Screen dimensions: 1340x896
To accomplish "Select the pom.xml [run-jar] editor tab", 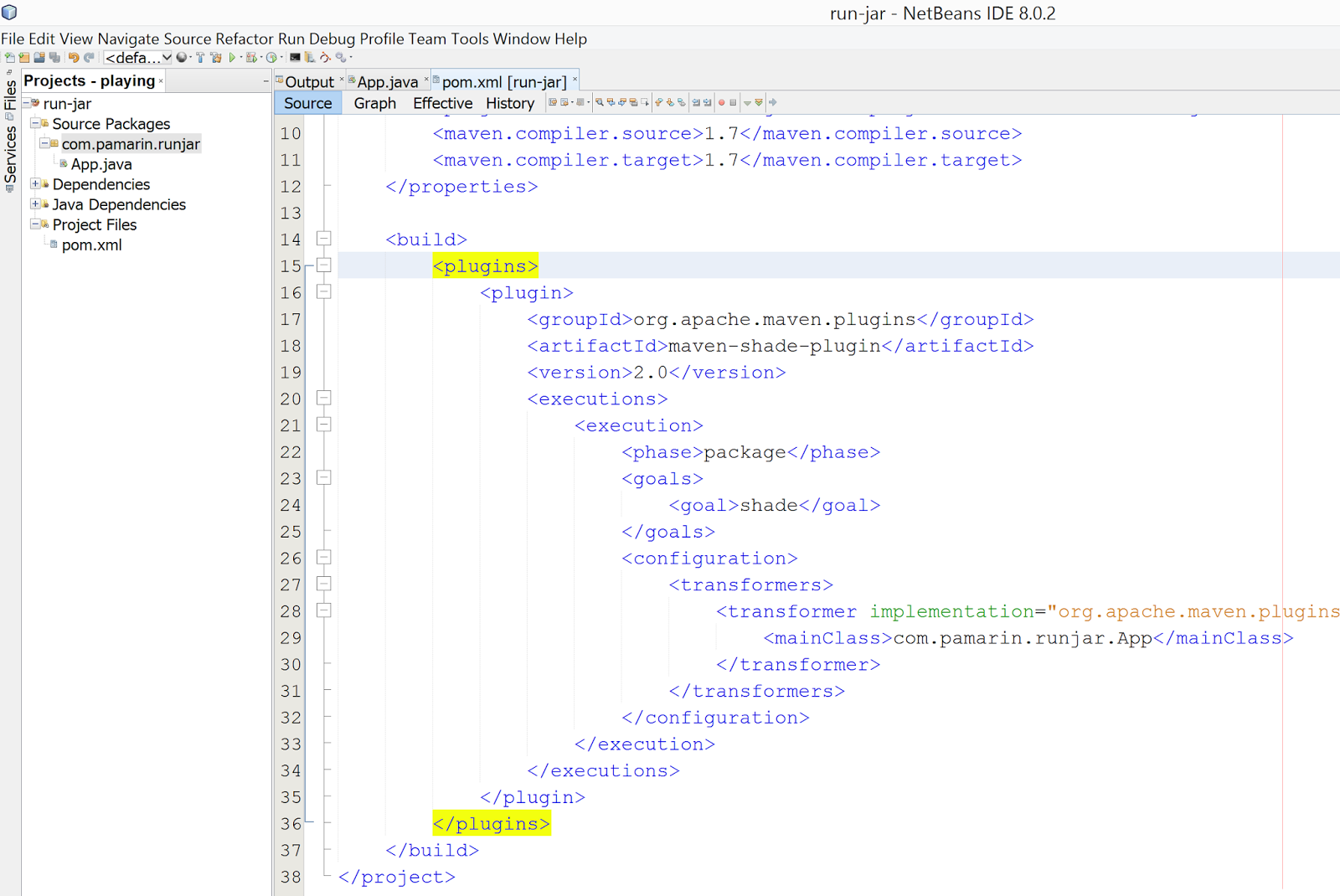I will click(504, 82).
